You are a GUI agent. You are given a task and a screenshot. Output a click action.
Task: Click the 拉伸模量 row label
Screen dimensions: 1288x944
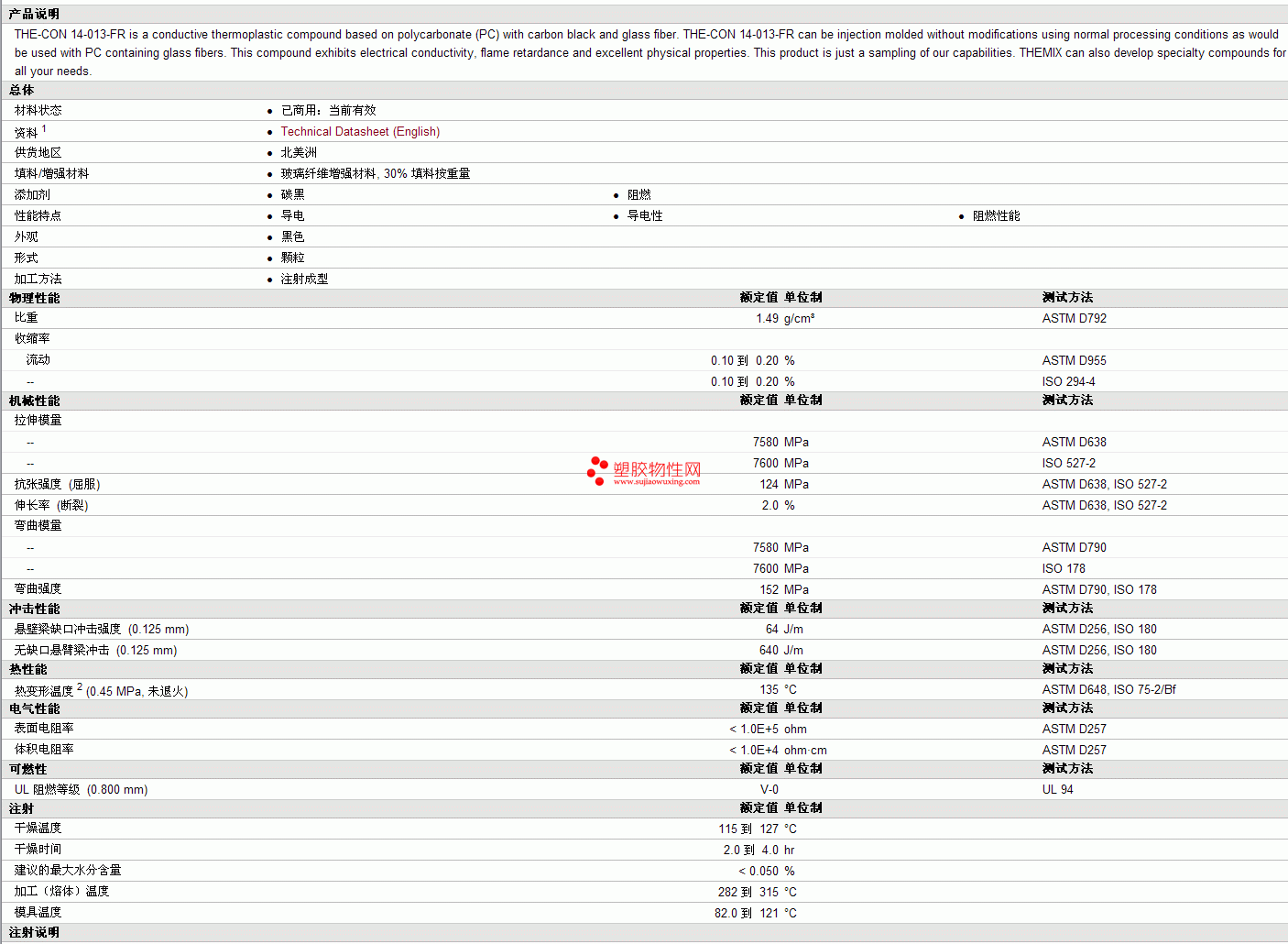coord(38,420)
